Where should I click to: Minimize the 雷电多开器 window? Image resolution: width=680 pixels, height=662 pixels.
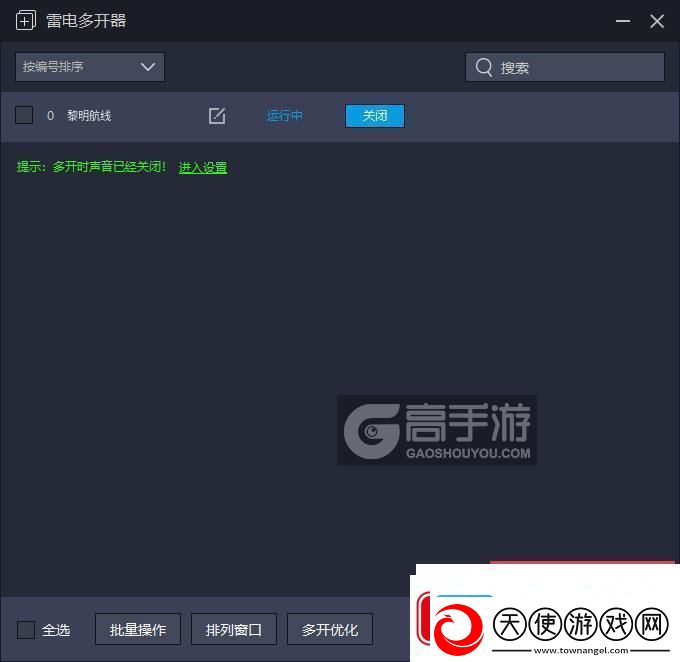coord(623,21)
